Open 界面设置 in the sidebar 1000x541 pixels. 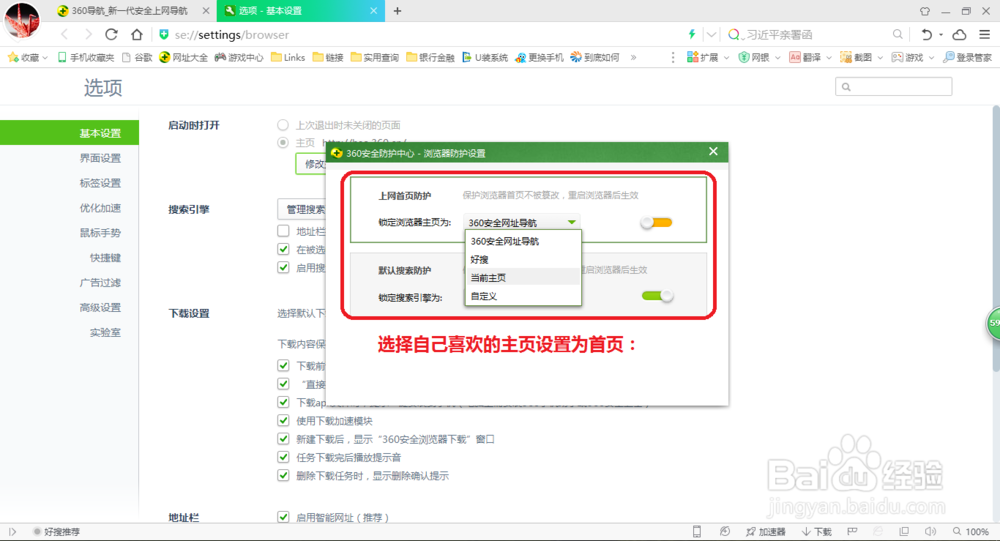(x=100, y=158)
